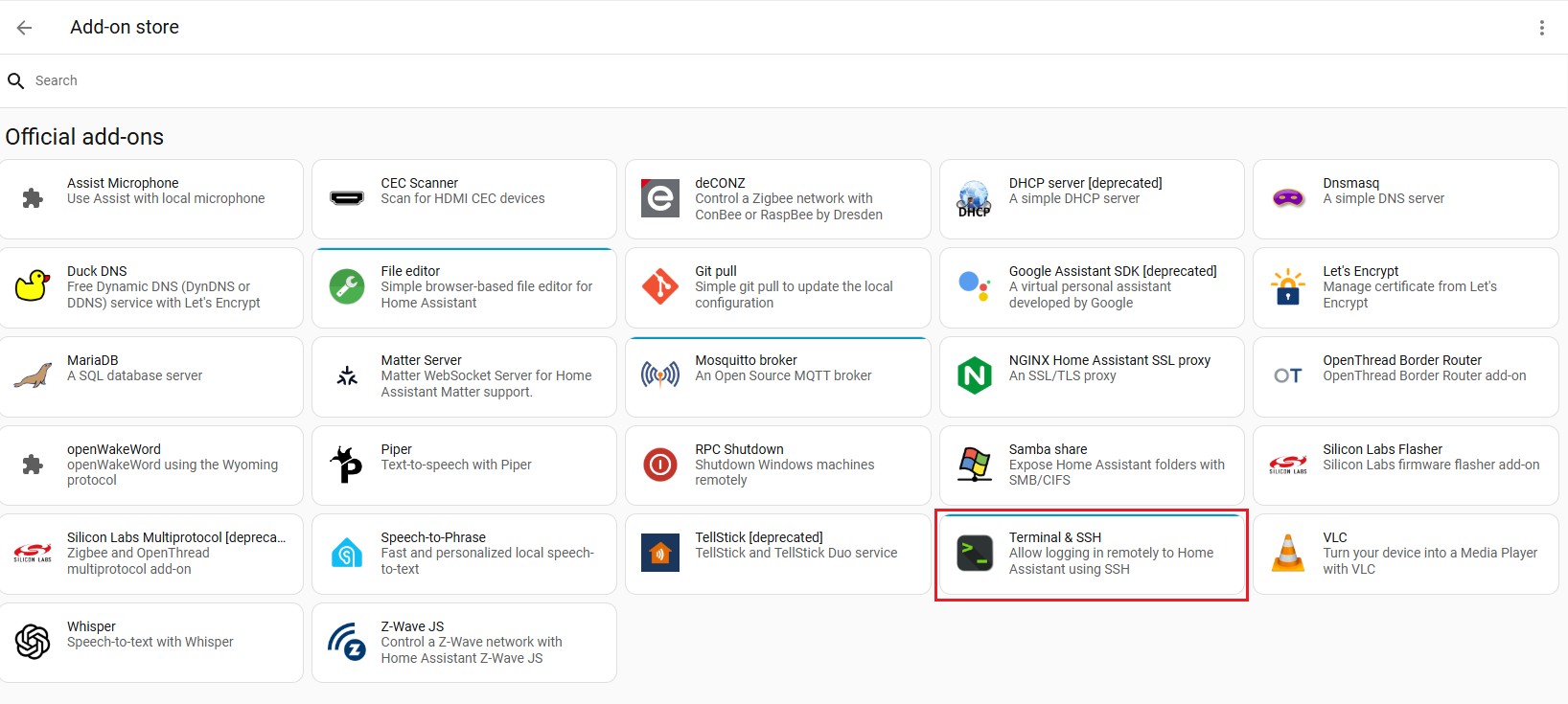Open the Dnsmasq add-on title
This screenshot has width=1568, height=704.
click(x=1350, y=183)
